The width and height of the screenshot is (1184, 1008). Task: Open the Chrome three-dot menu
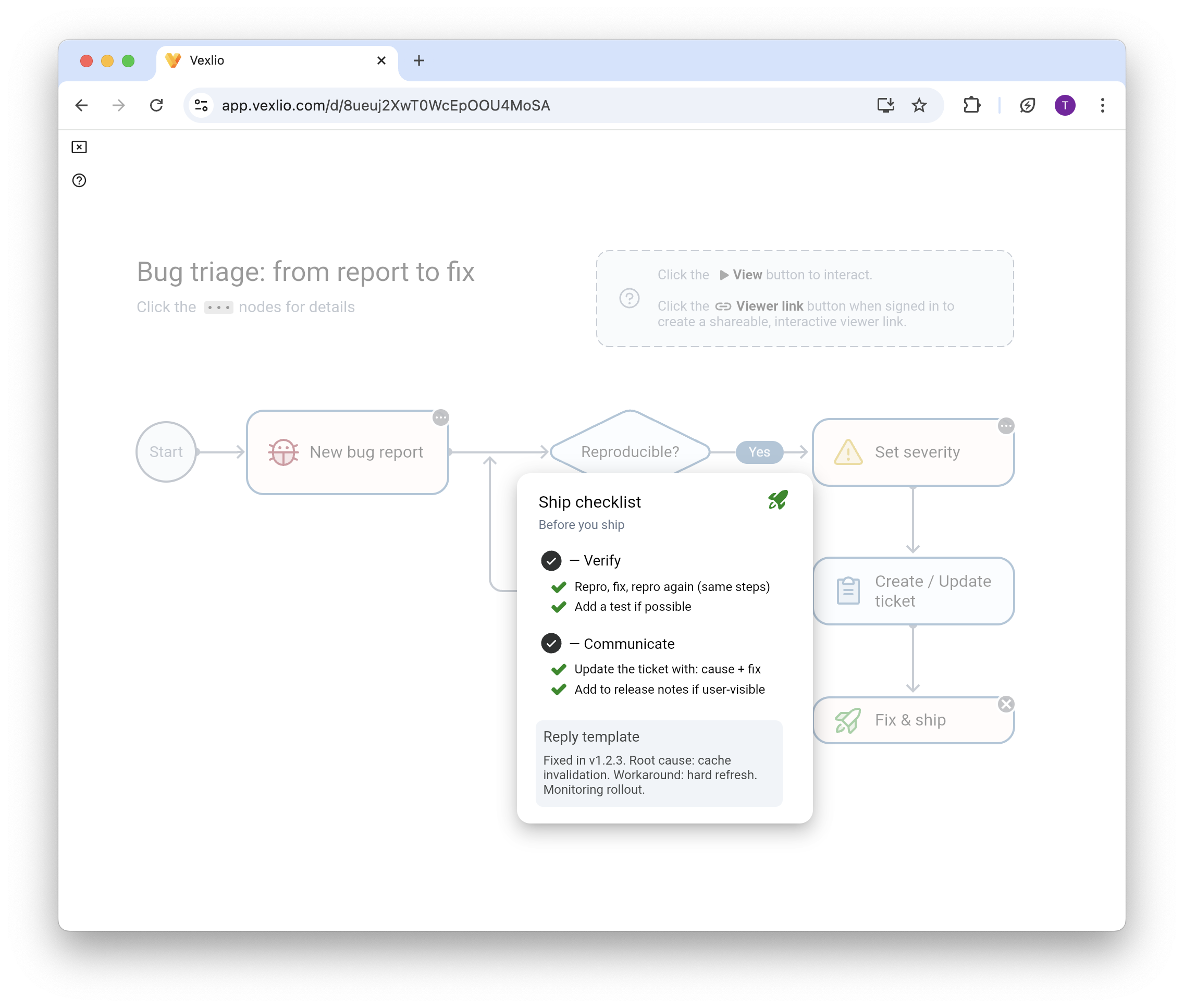click(x=1102, y=106)
